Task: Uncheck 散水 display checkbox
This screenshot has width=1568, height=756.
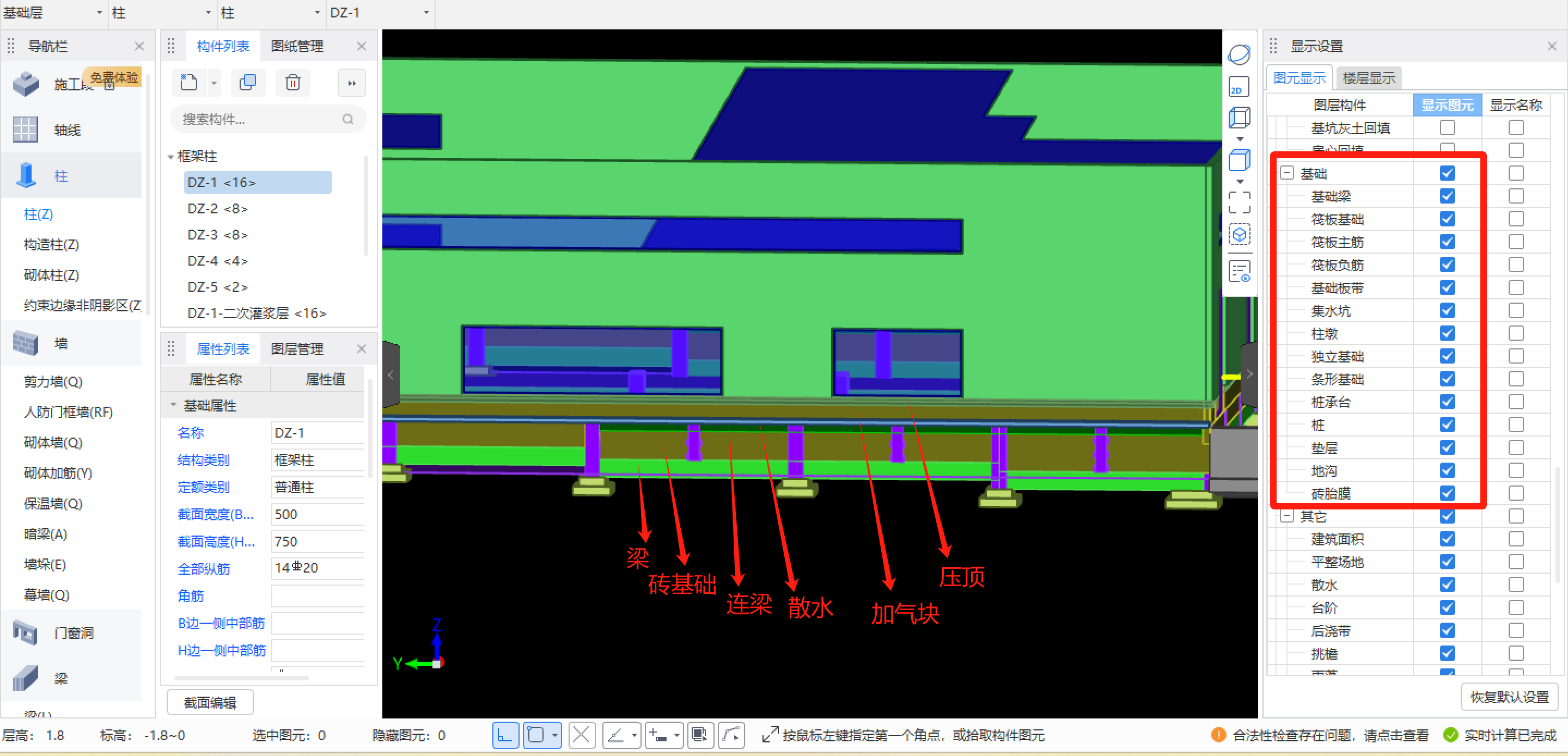Action: pyautogui.click(x=1447, y=585)
